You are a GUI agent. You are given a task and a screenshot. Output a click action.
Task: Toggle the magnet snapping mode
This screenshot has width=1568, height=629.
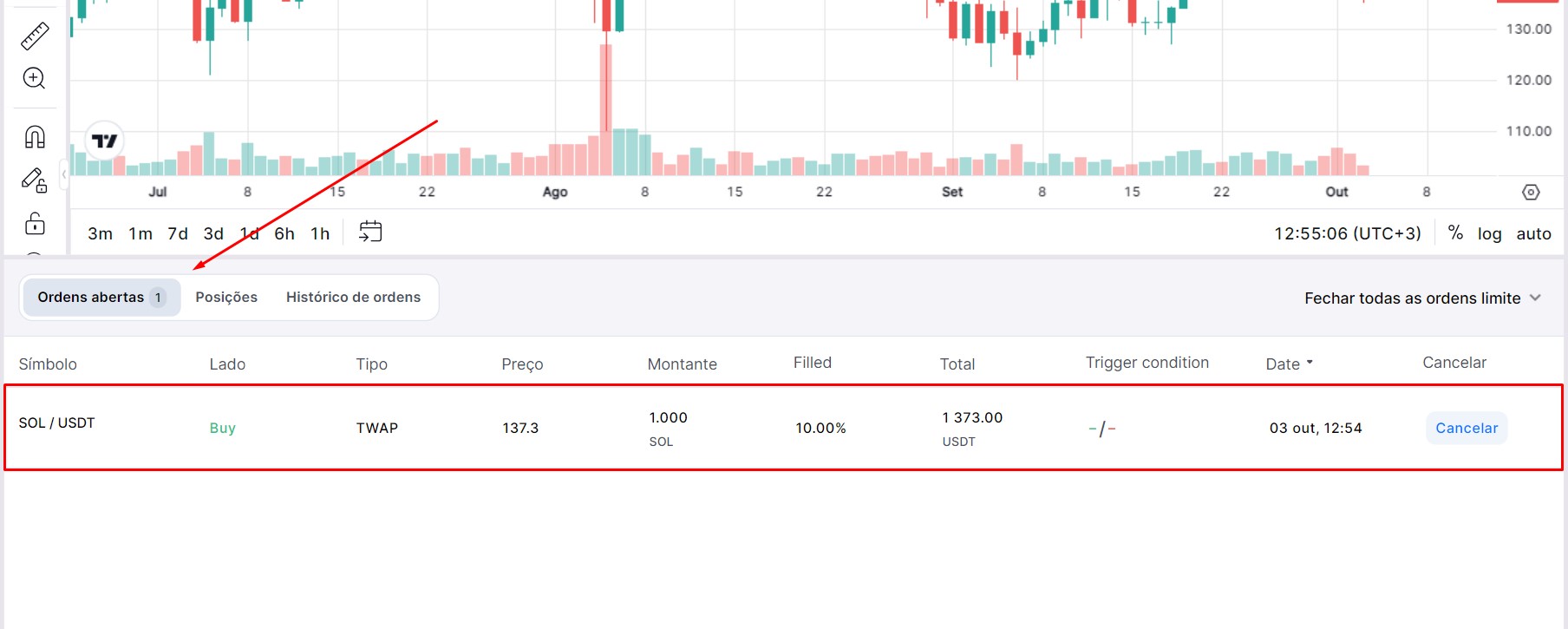coord(35,137)
